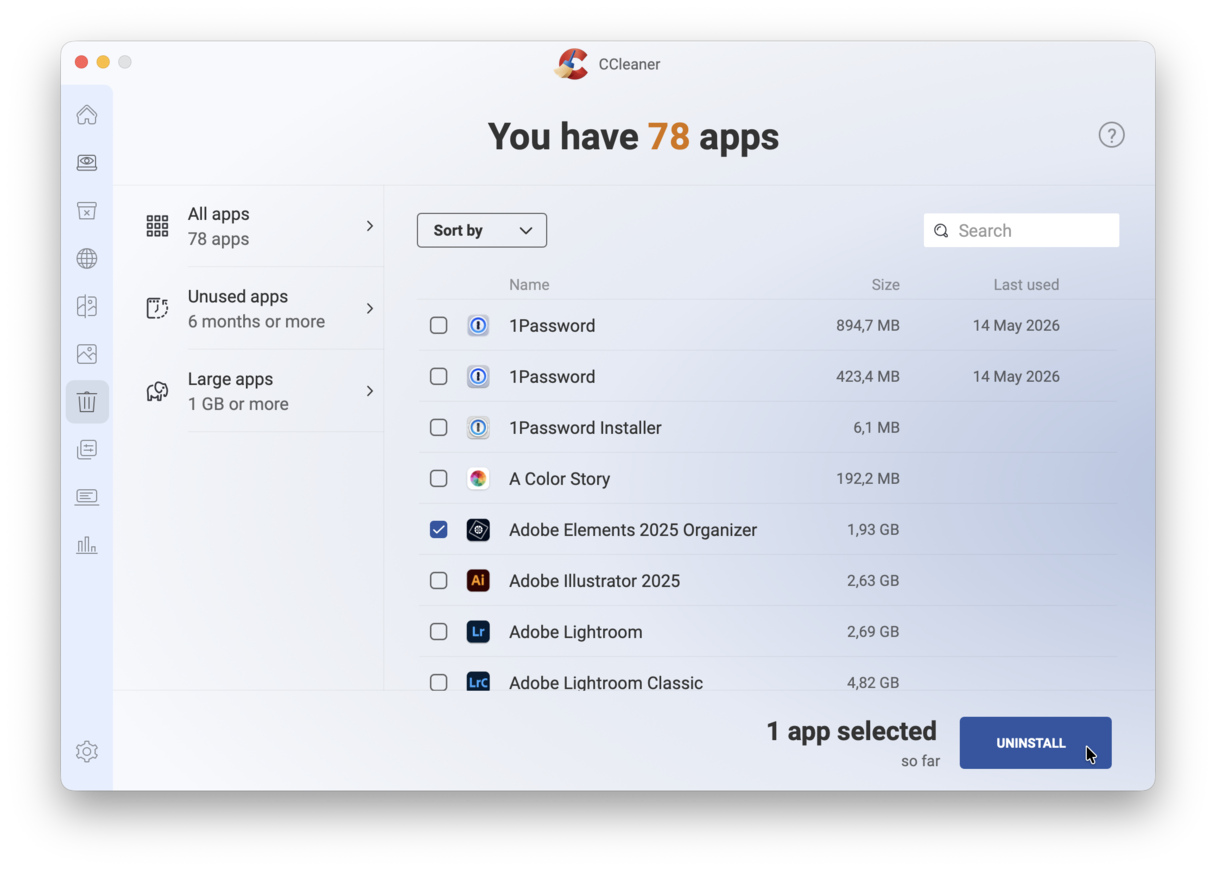The image size is (1216, 871).
Task: Click the photo picture icon in the sidebar
Action: [x=87, y=354]
